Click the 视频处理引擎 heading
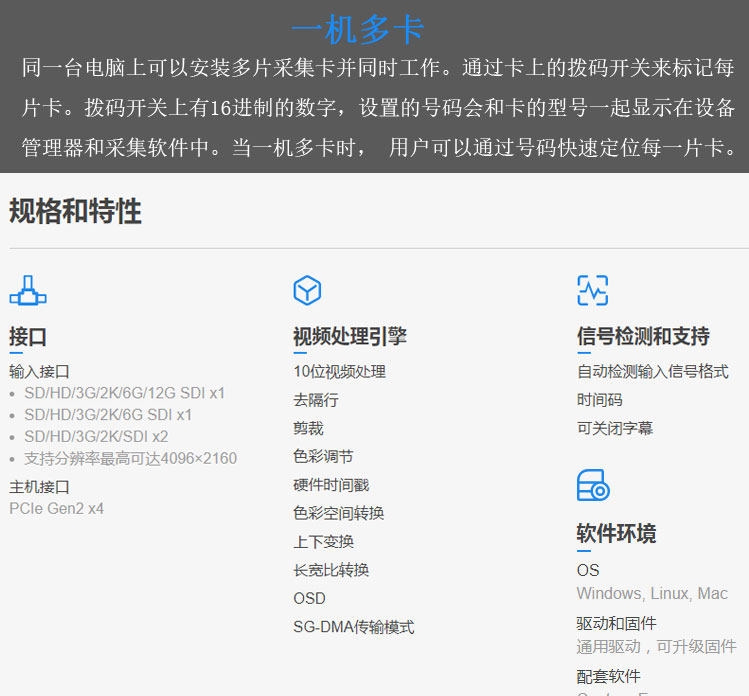749x696 pixels. (x=350, y=337)
